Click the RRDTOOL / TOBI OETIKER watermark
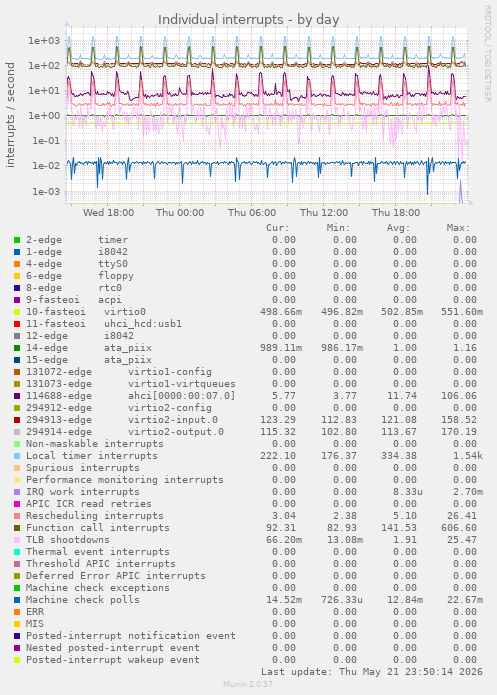The width and height of the screenshot is (497, 695). click(487, 54)
